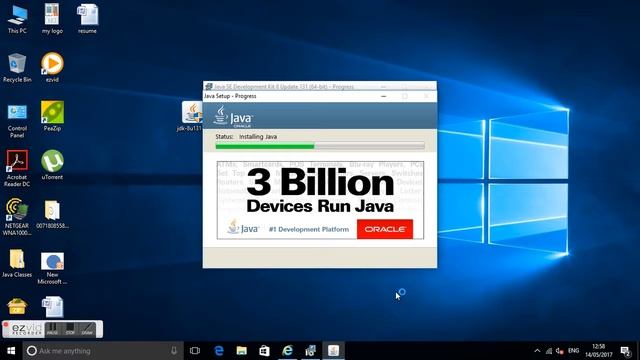This screenshot has height=360, width=640.
Task: Click the ENG language indicator
Action: [x=573, y=351]
